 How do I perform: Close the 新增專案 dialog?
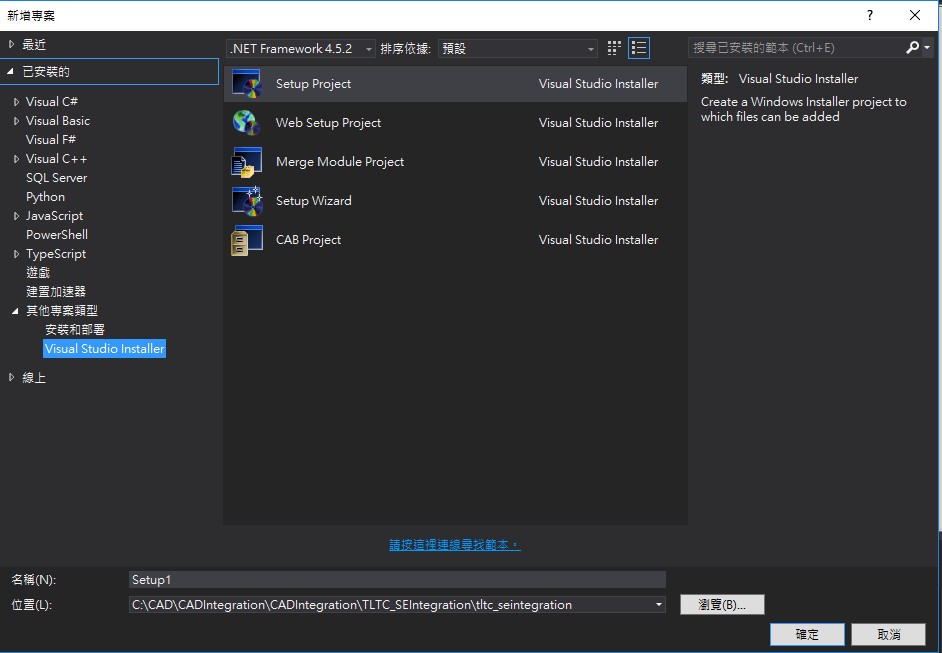coord(915,16)
